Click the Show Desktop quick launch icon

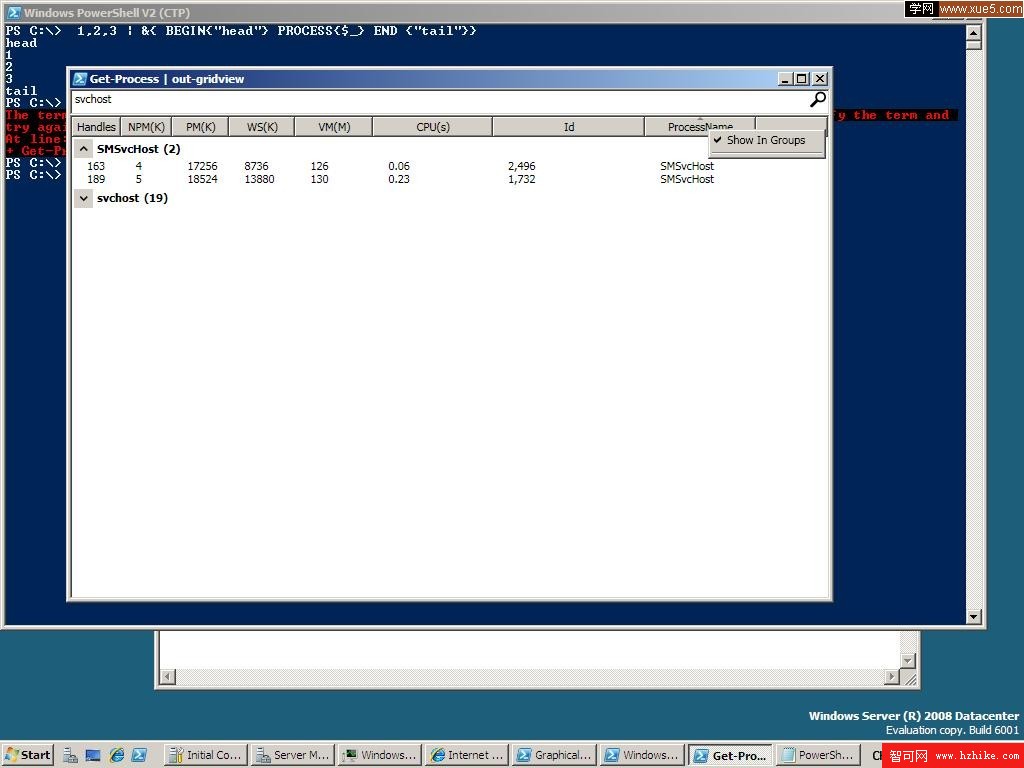pyautogui.click(x=93, y=755)
